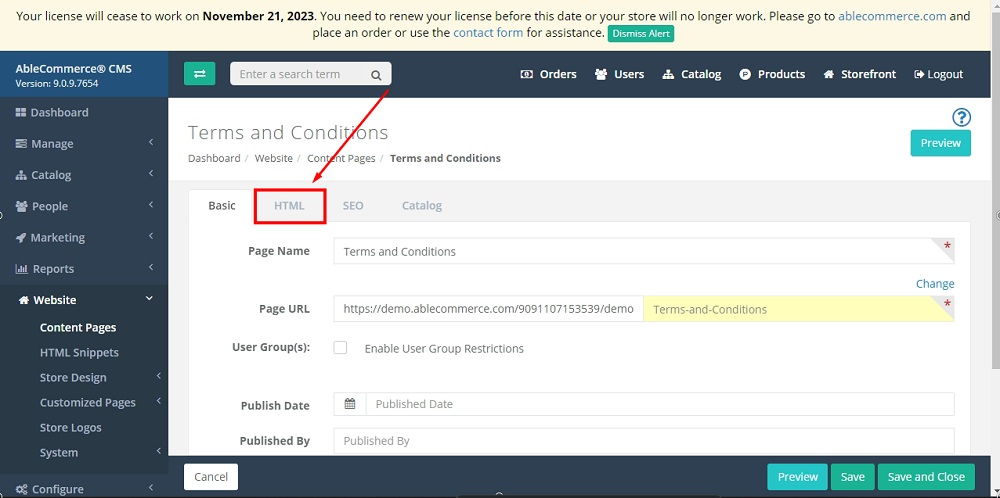Click the People icon in sidebar
This screenshot has height=498, width=1000.
point(22,207)
